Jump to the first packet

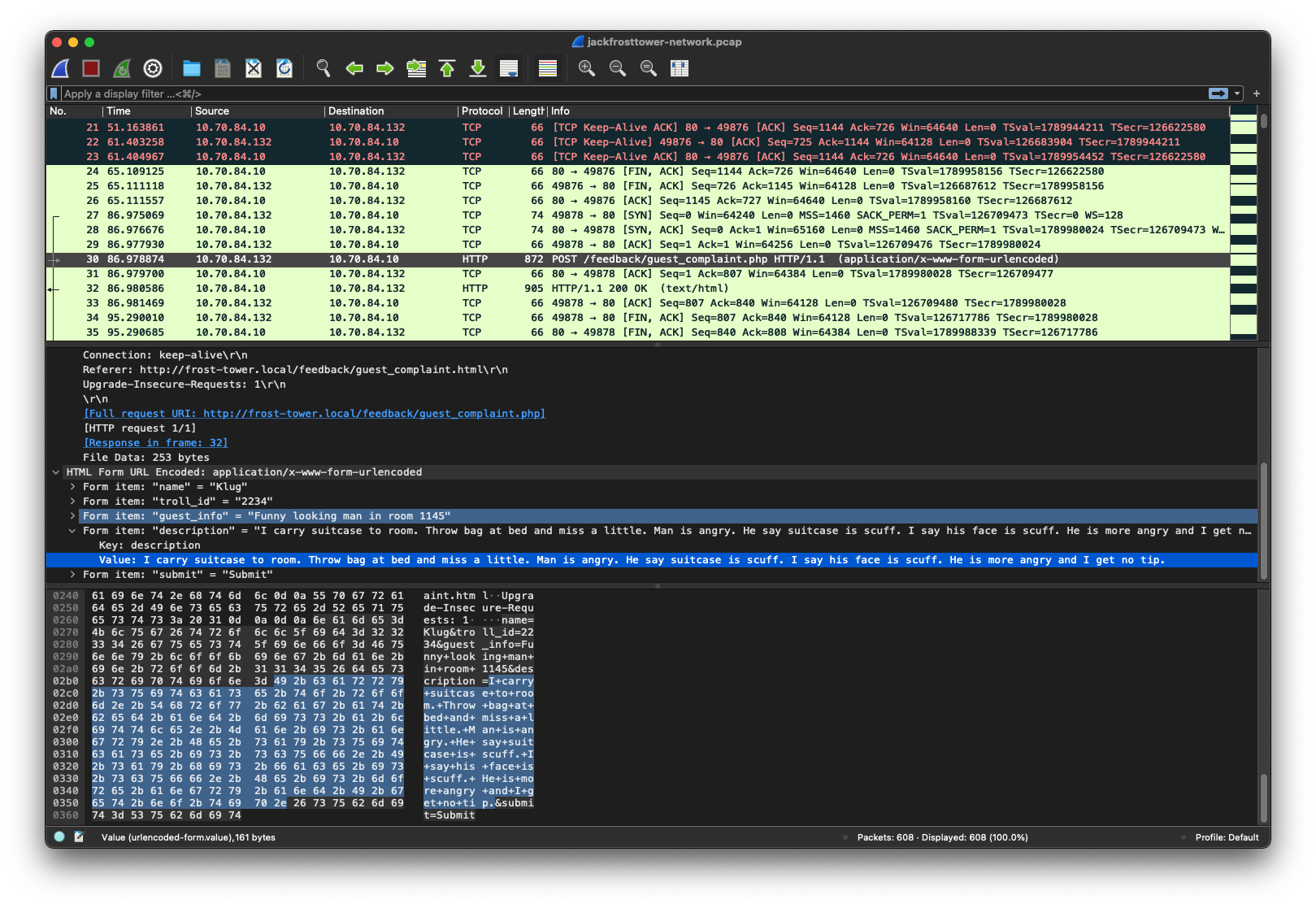tap(447, 68)
